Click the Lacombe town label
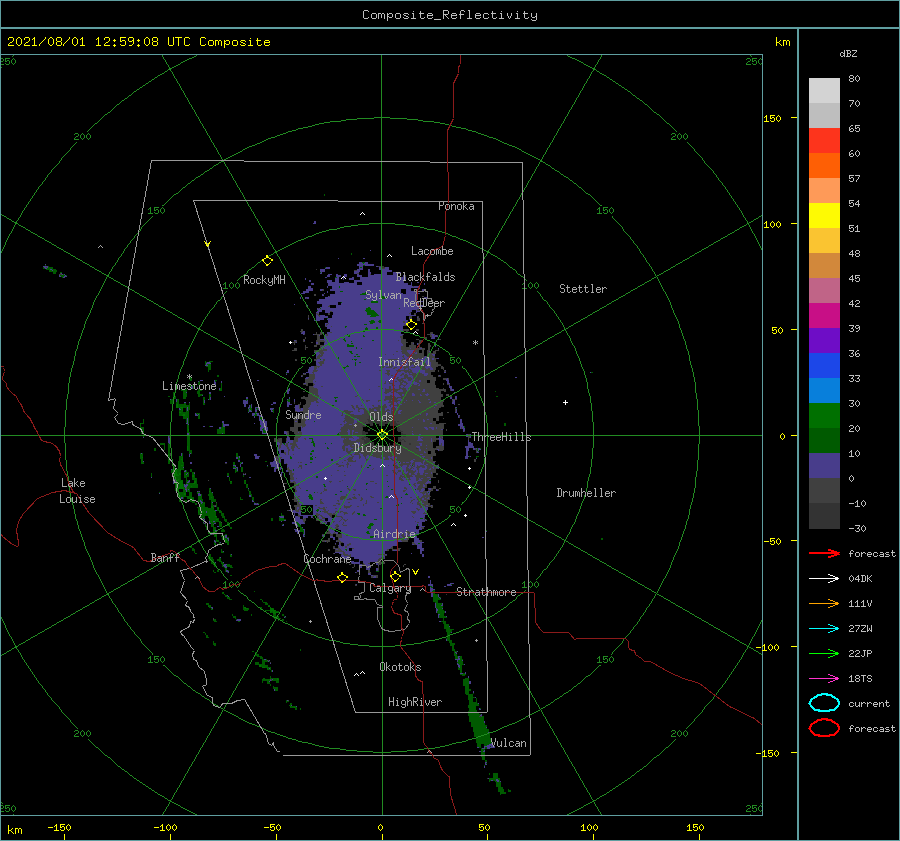This screenshot has width=900, height=841. [x=432, y=251]
